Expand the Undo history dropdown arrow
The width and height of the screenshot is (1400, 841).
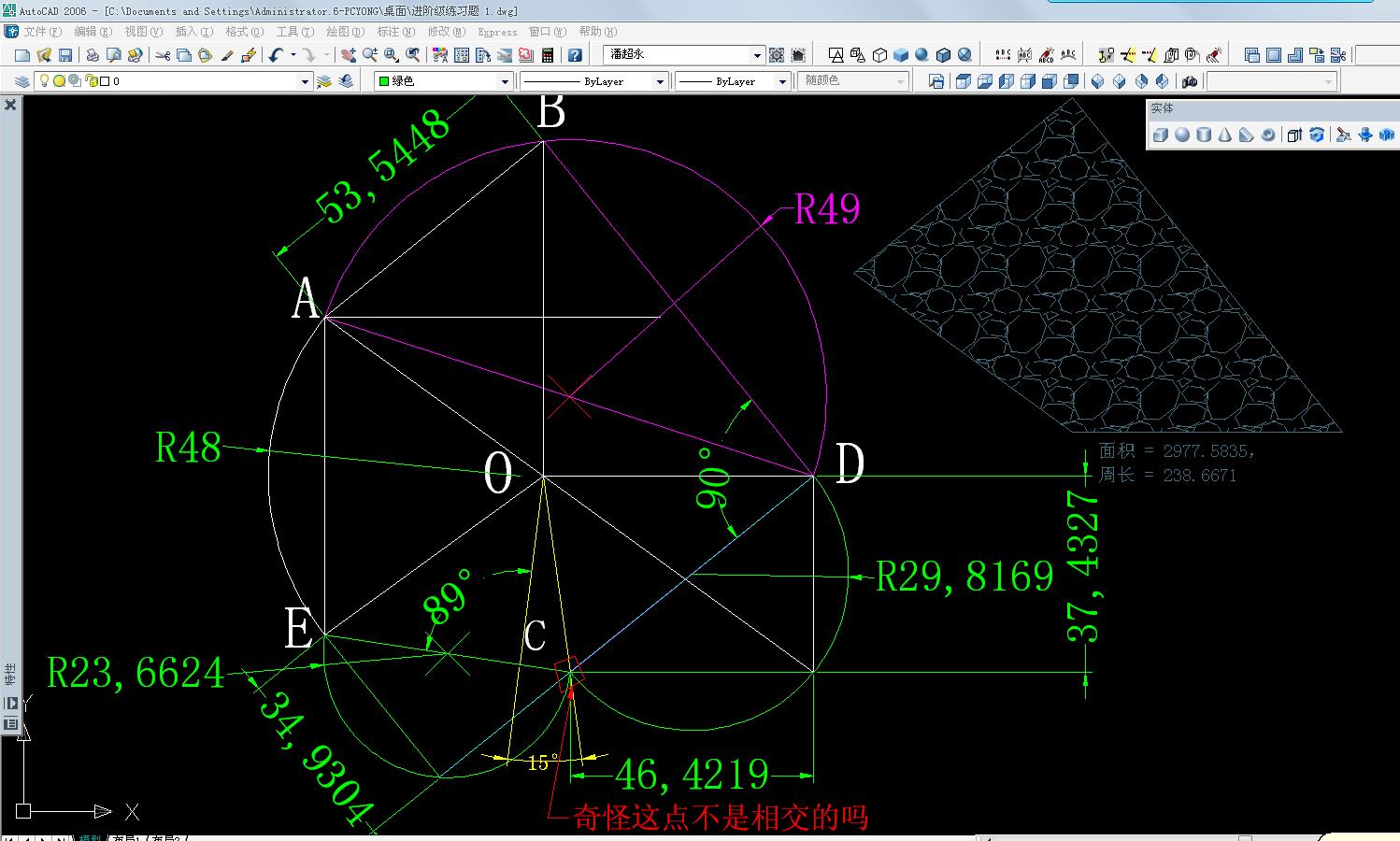click(x=293, y=55)
